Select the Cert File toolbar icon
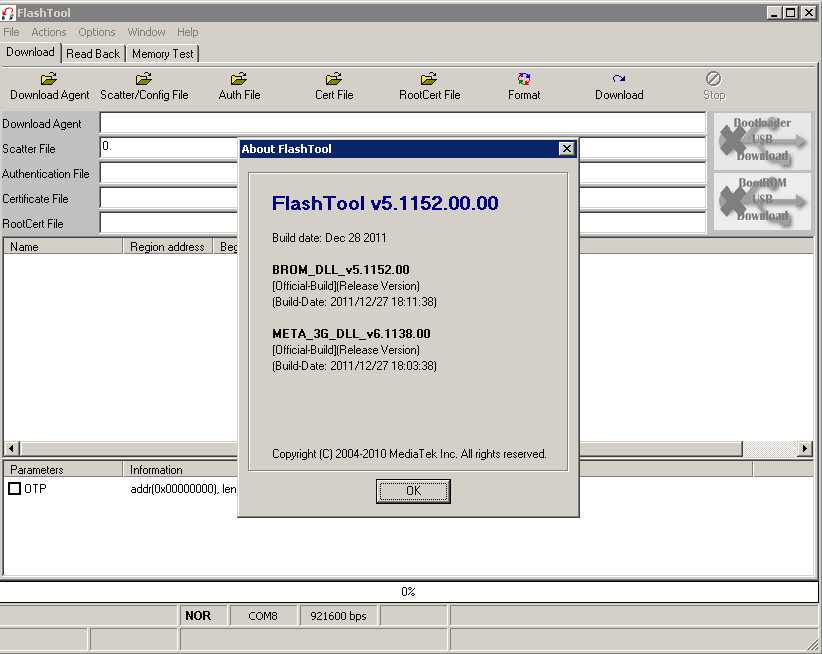 click(x=334, y=79)
